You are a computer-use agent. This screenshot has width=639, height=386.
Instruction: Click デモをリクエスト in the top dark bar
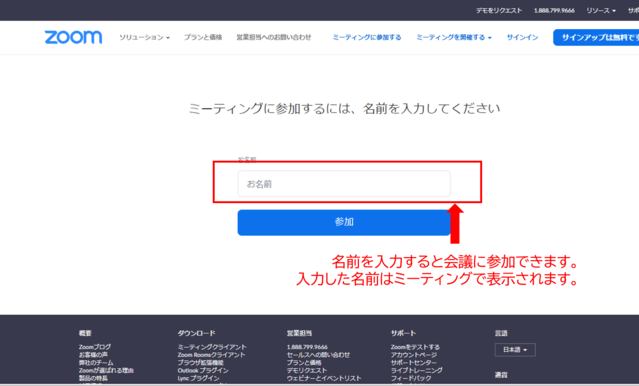pyautogui.click(x=499, y=11)
